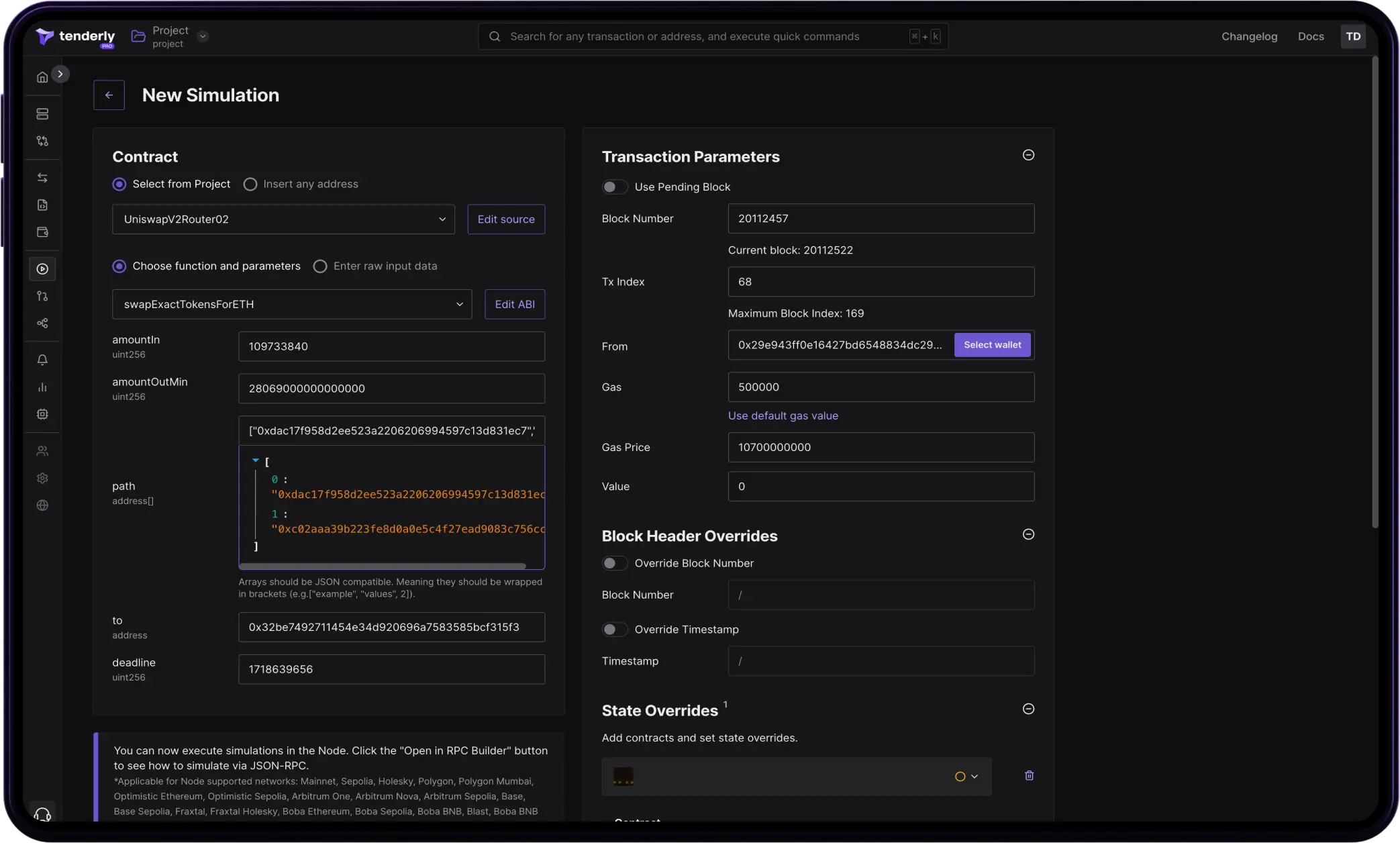Select the Insert any address radio

click(x=250, y=185)
